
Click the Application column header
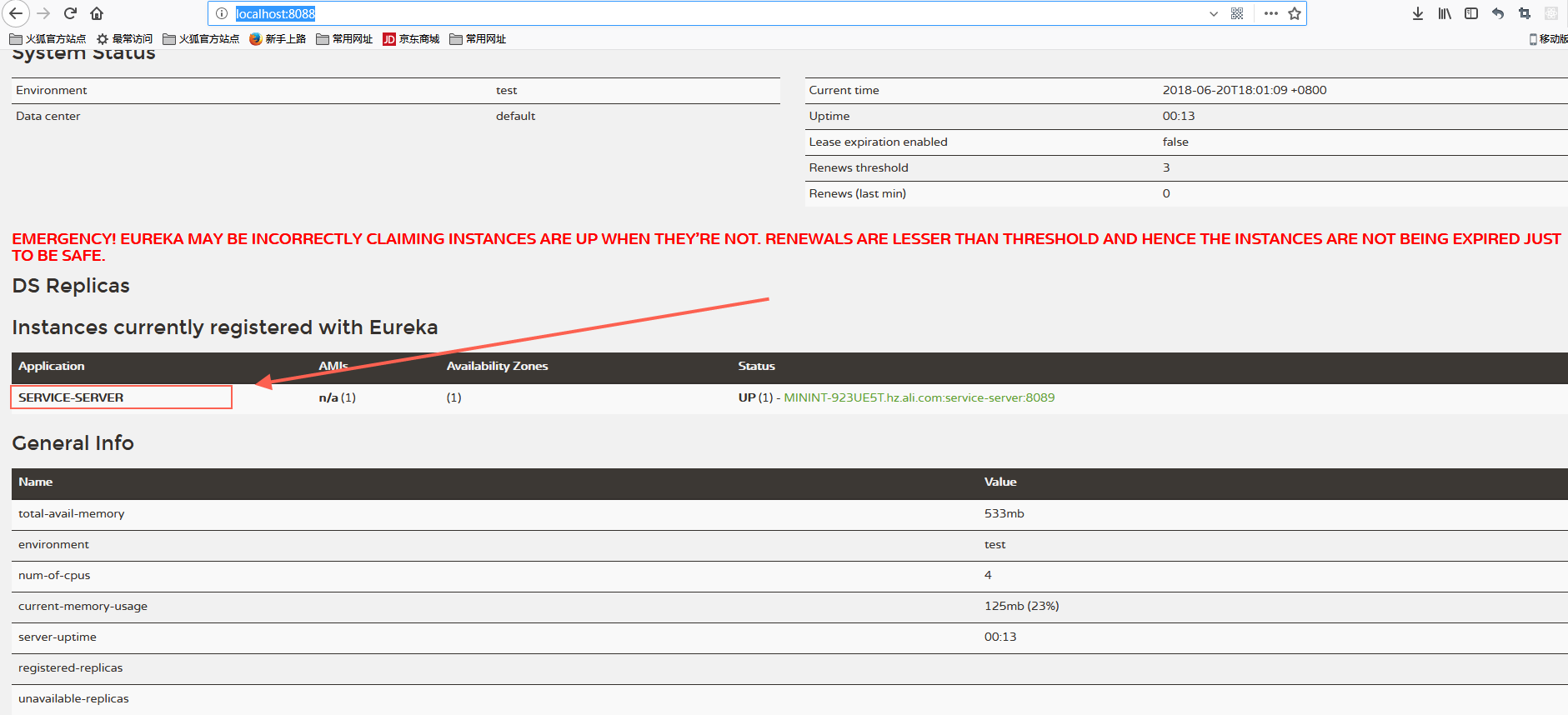pyautogui.click(x=52, y=366)
